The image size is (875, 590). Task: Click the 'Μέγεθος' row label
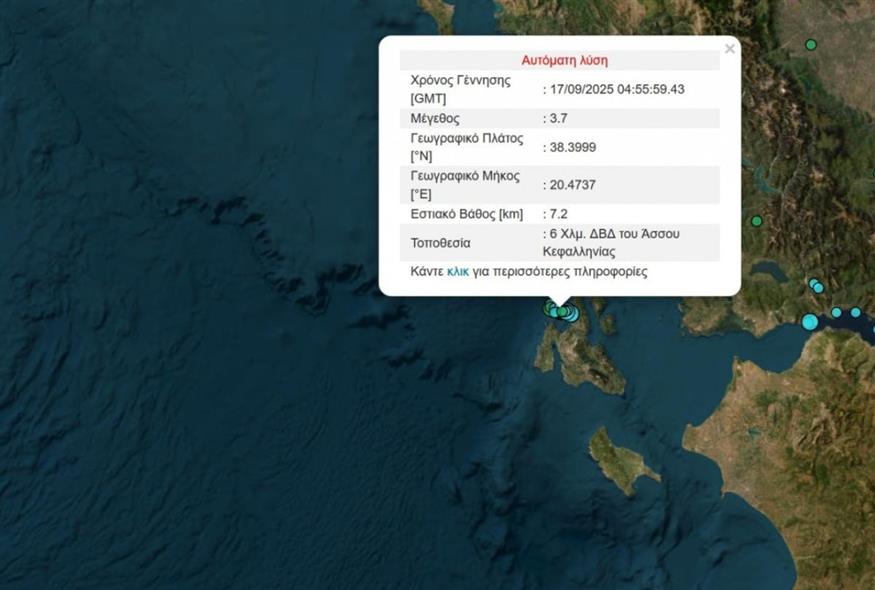(x=434, y=118)
